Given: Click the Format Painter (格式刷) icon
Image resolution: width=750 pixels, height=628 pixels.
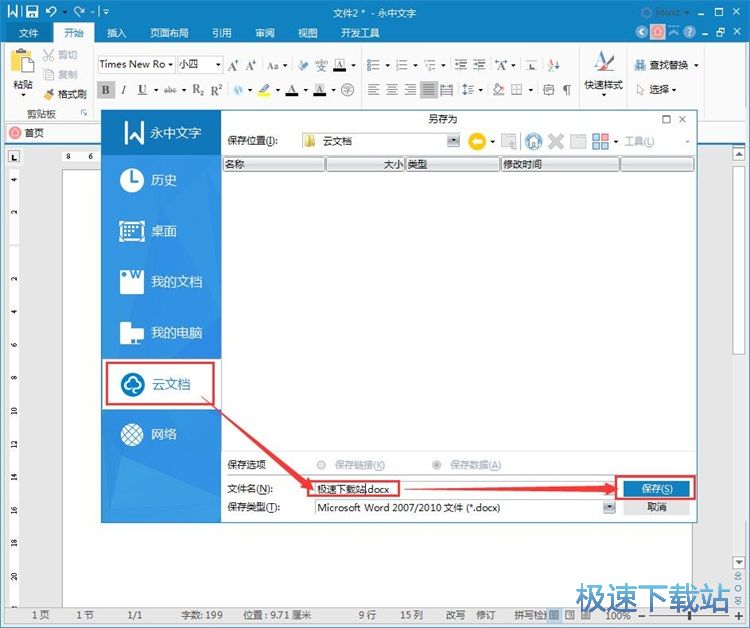Looking at the screenshot, I should [x=49, y=94].
